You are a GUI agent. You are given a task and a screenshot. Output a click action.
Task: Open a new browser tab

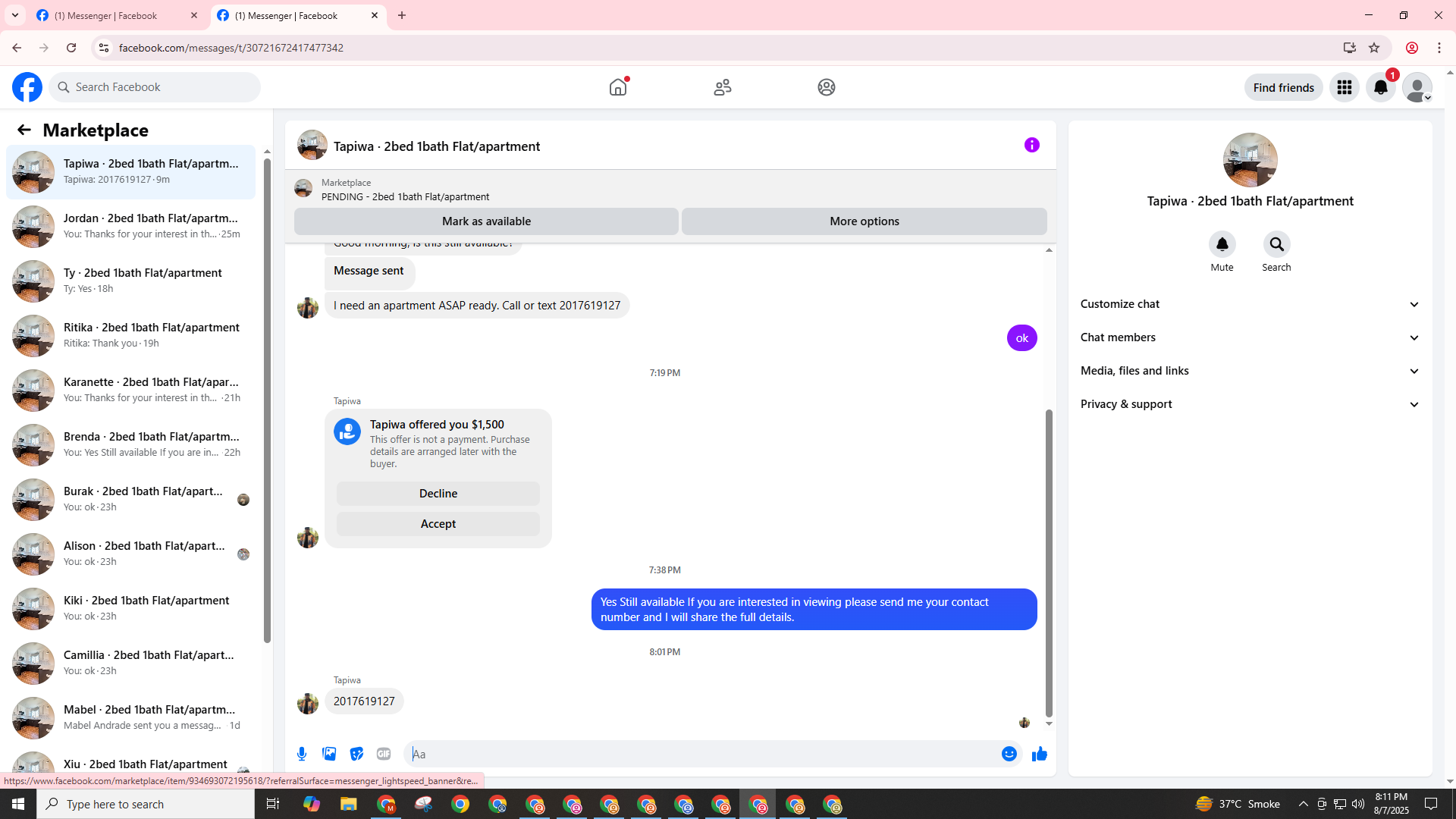pyautogui.click(x=402, y=15)
